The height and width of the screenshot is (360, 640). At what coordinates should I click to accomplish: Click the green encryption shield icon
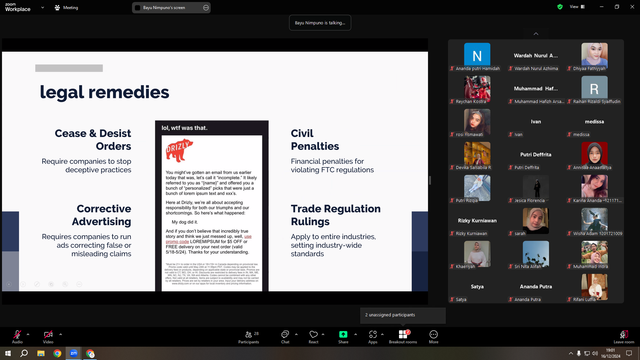pyautogui.click(x=560, y=7)
